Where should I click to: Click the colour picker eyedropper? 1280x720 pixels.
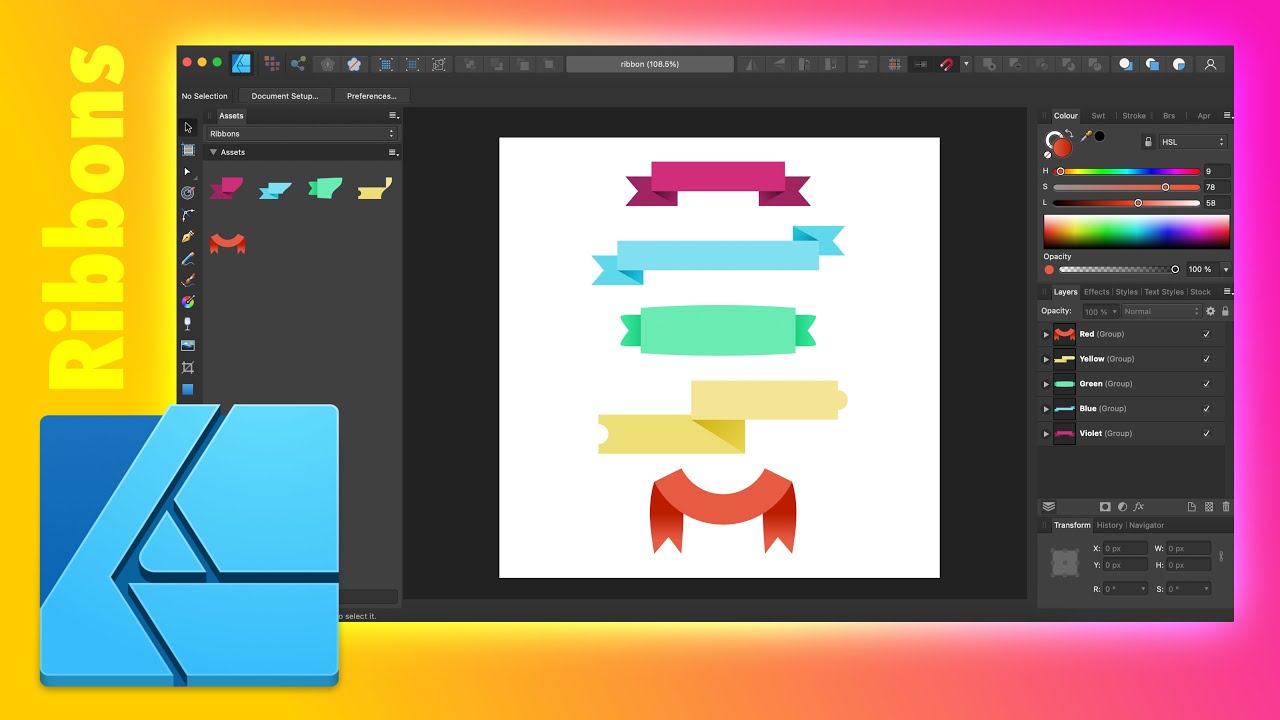coord(1086,136)
